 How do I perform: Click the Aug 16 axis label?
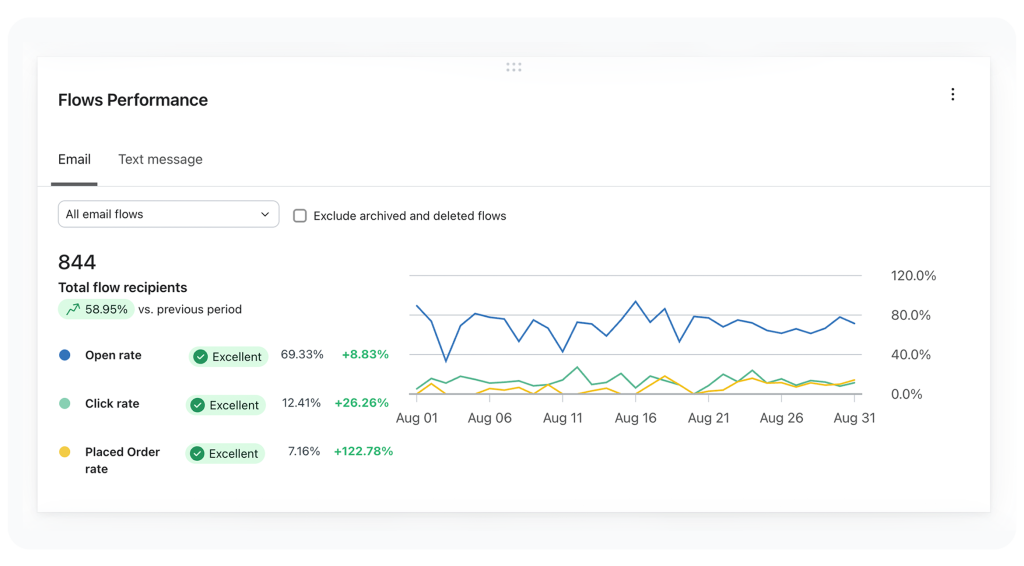[635, 418]
